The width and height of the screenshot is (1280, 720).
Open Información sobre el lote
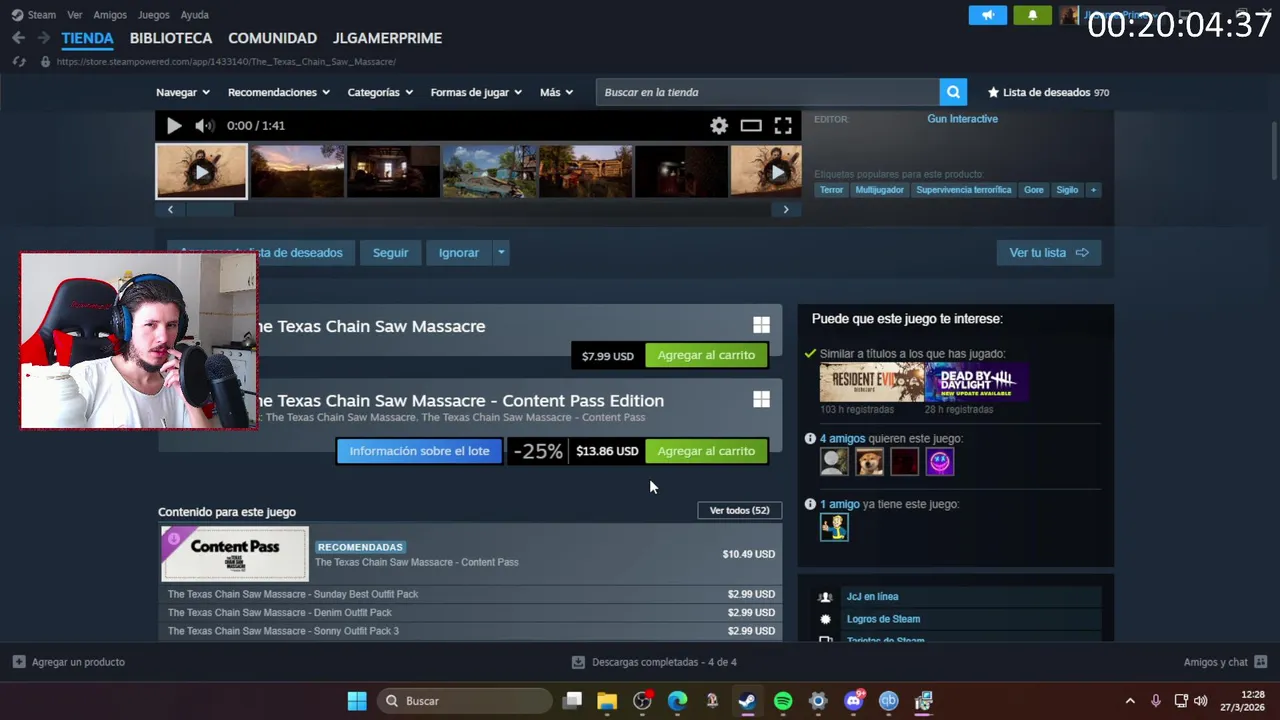tap(419, 451)
